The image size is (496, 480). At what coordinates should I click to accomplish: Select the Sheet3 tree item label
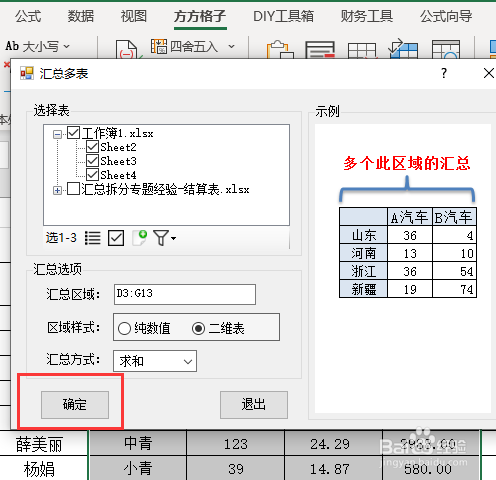[x=118, y=161]
